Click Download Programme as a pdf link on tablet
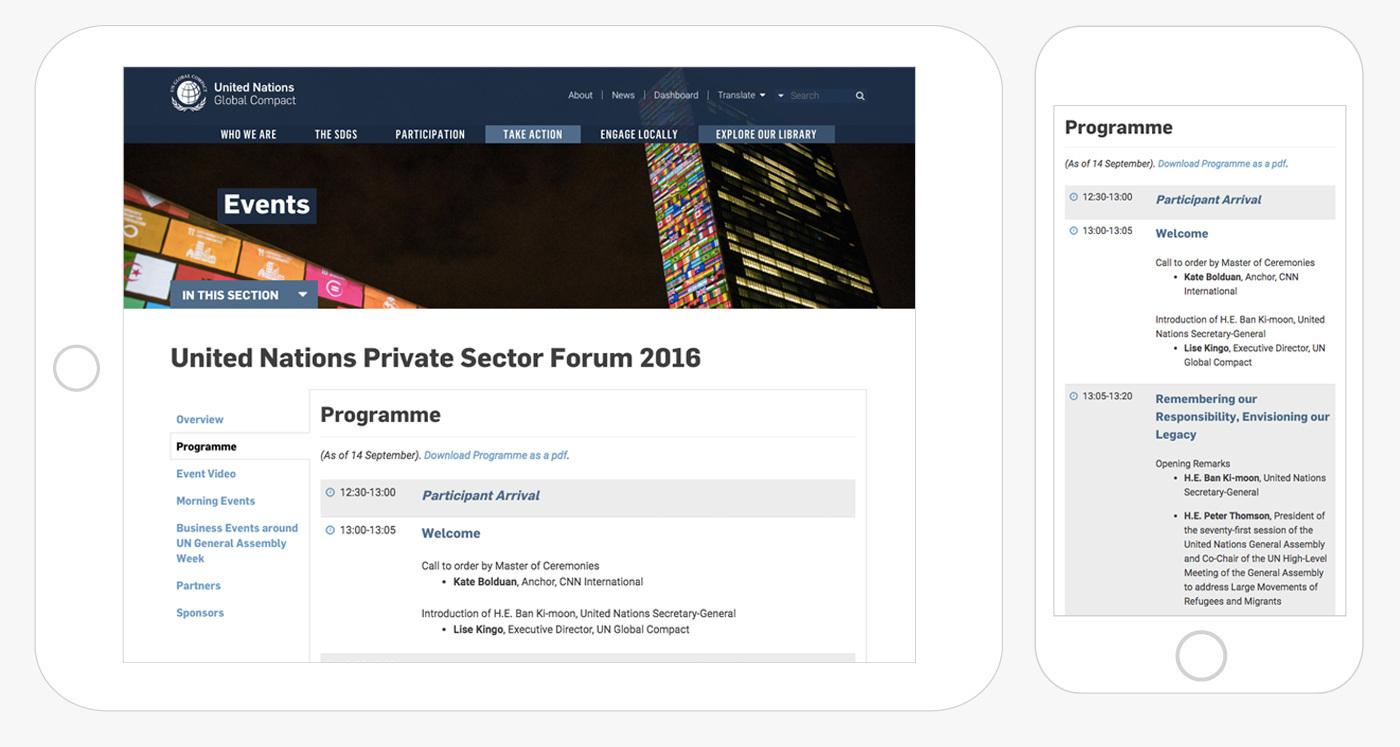 coord(495,455)
